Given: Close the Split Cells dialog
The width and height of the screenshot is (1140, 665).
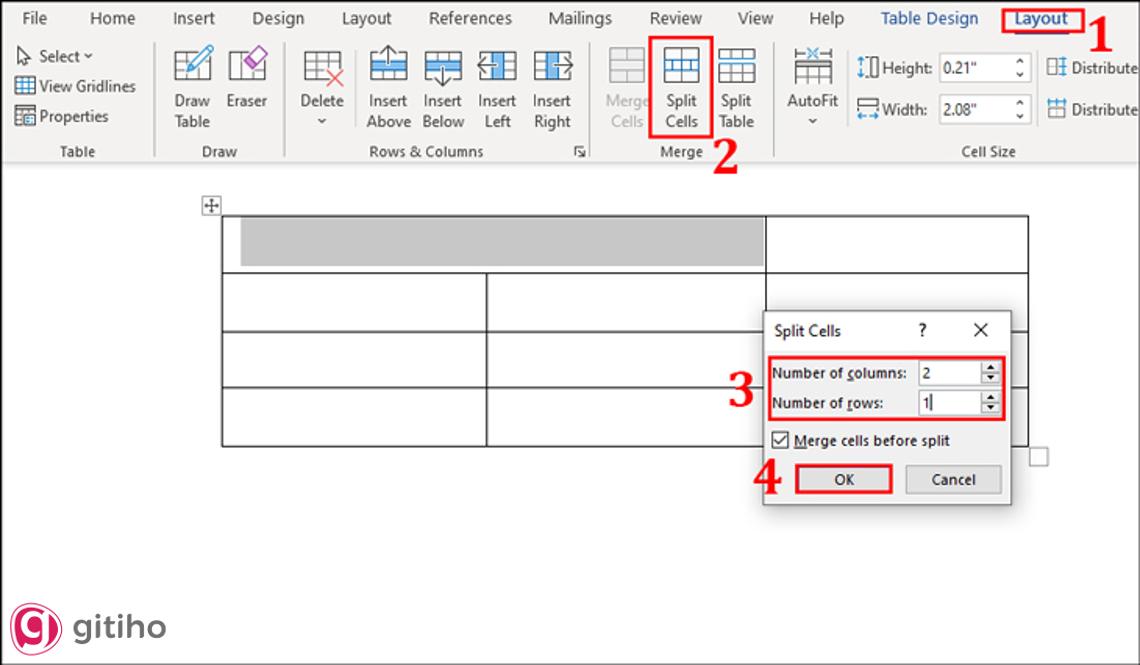Looking at the screenshot, I should click(x=980, y=331).
